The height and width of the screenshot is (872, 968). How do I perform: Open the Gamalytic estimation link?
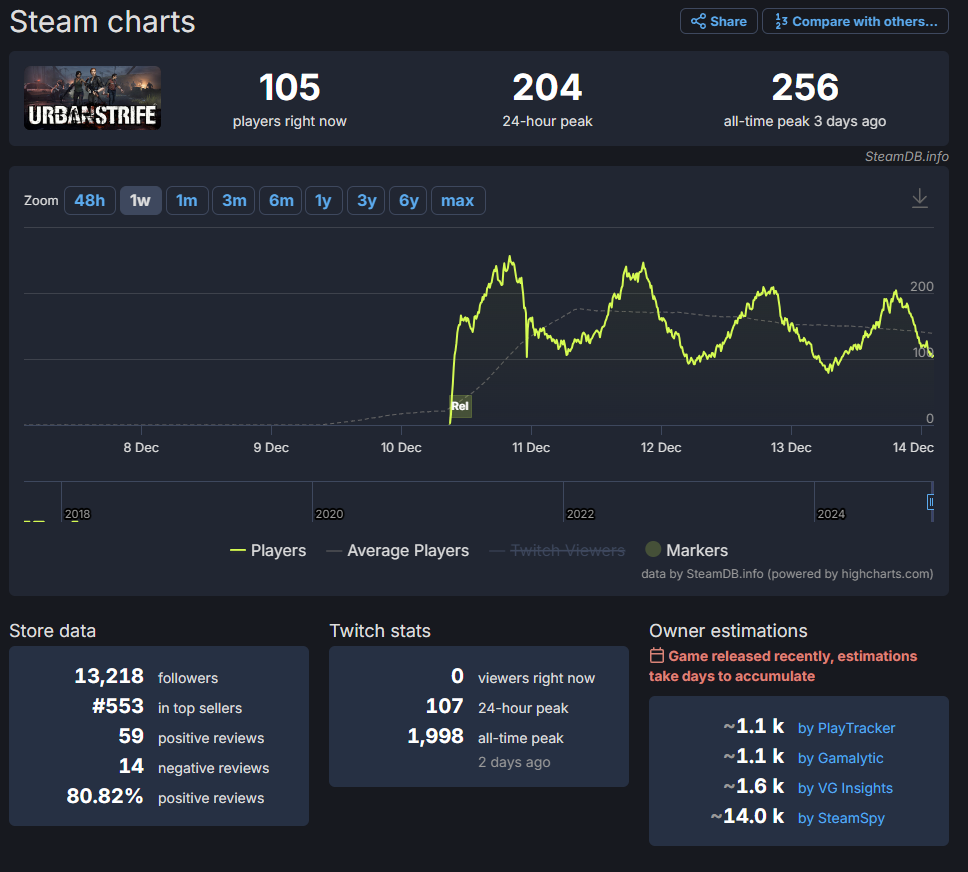click(x=840, y=758)
